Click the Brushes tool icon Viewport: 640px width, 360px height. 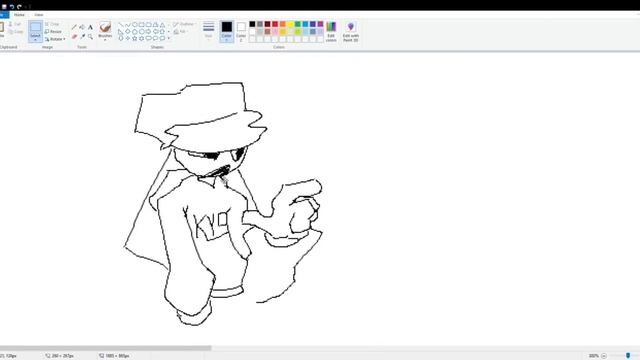point(105,27)
